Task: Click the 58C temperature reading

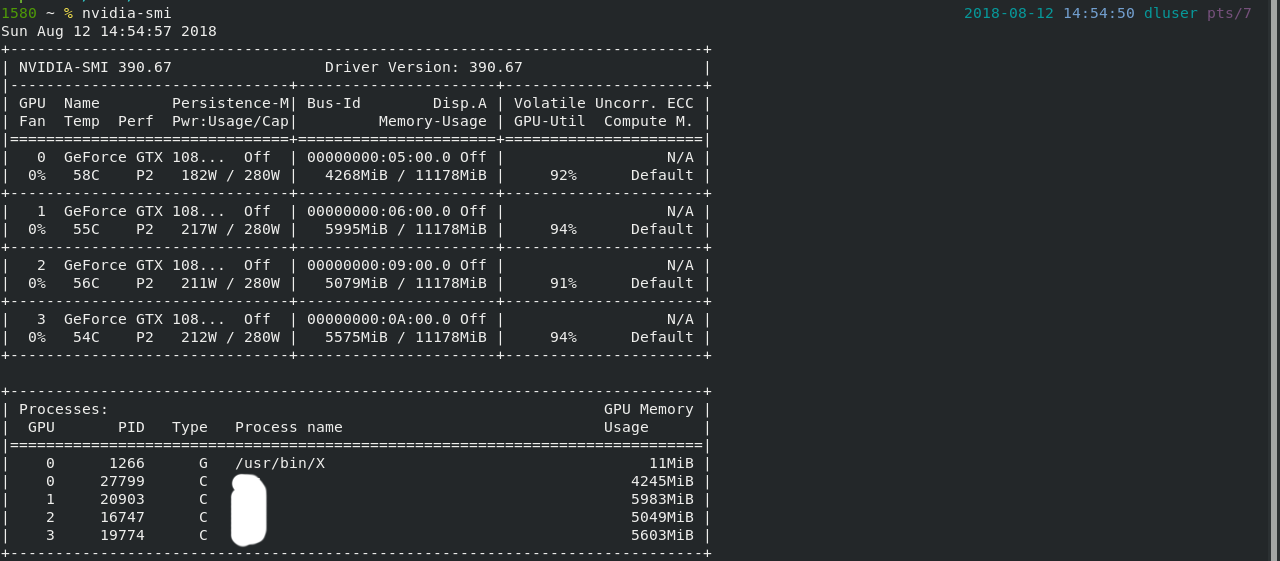Action: pos(86,175)
